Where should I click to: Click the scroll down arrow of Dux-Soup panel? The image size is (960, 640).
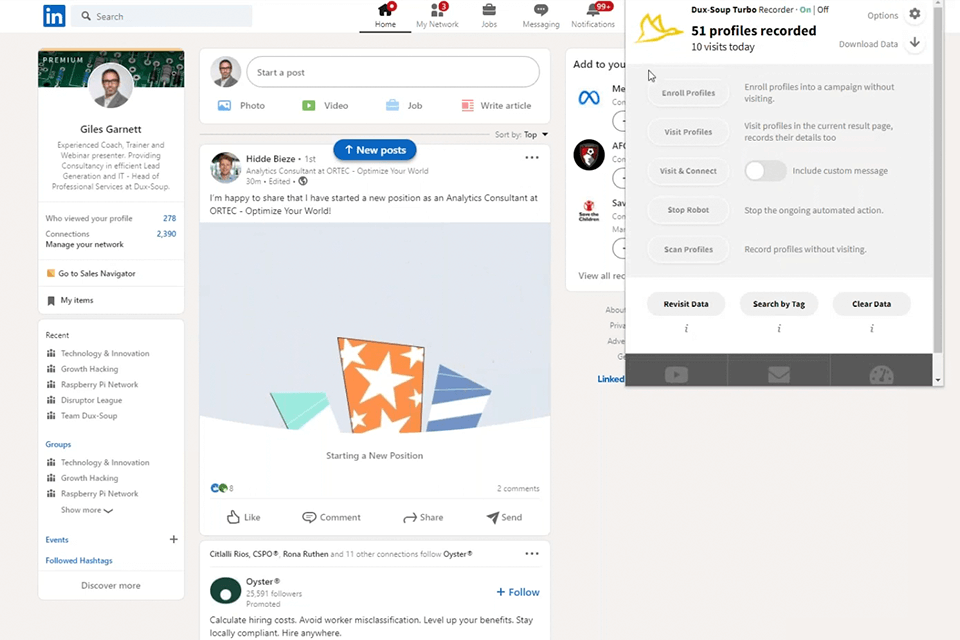tap(937, 380)
